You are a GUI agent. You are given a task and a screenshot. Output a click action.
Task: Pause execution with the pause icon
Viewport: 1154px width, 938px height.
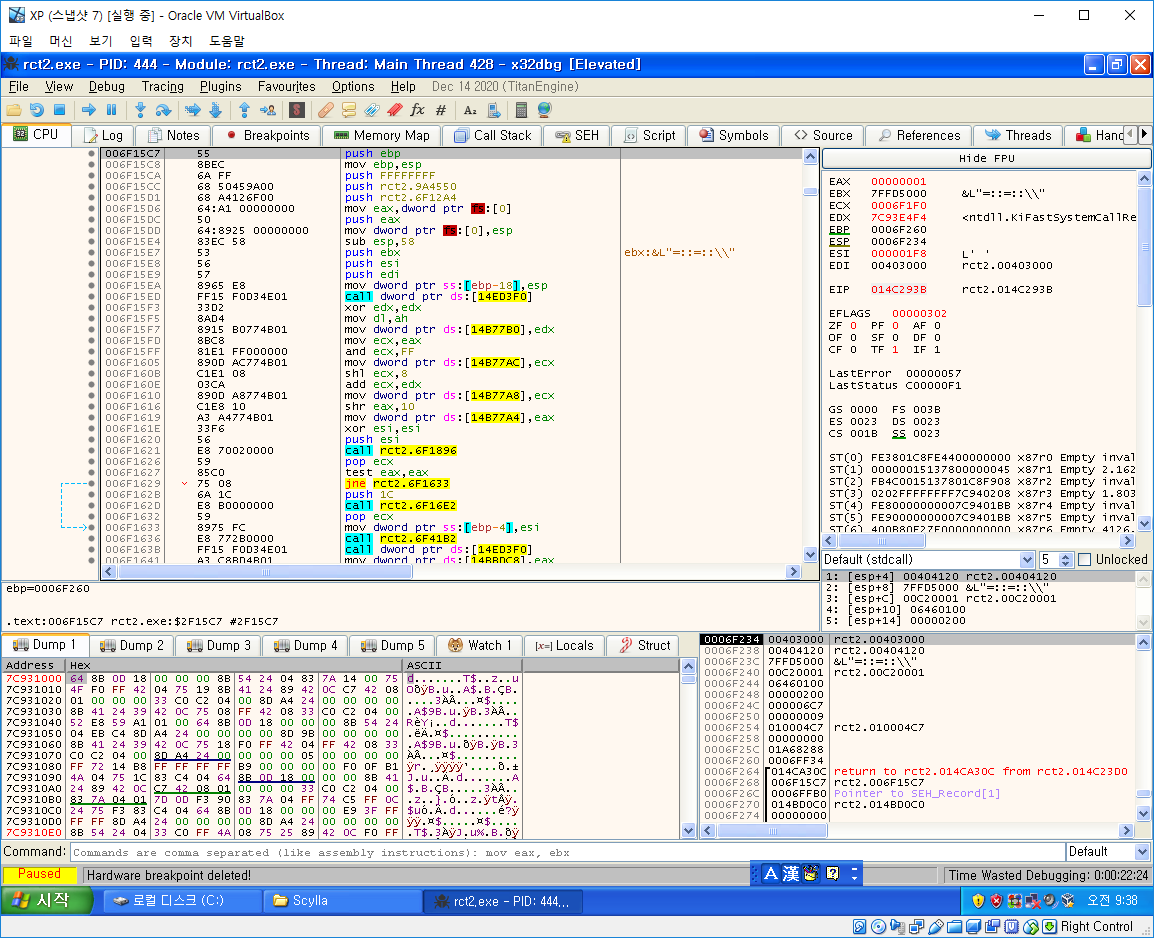coord(112,110)
